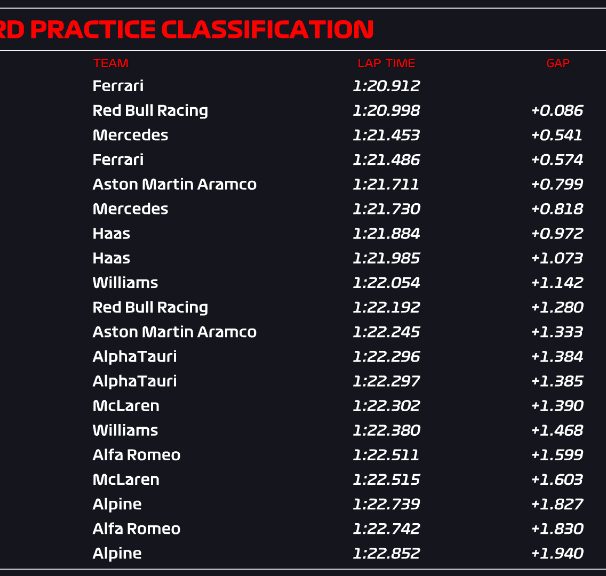The image size is (606, 576).
Task: Click the first Aston Martin Aramco entry
Action: 174,184
